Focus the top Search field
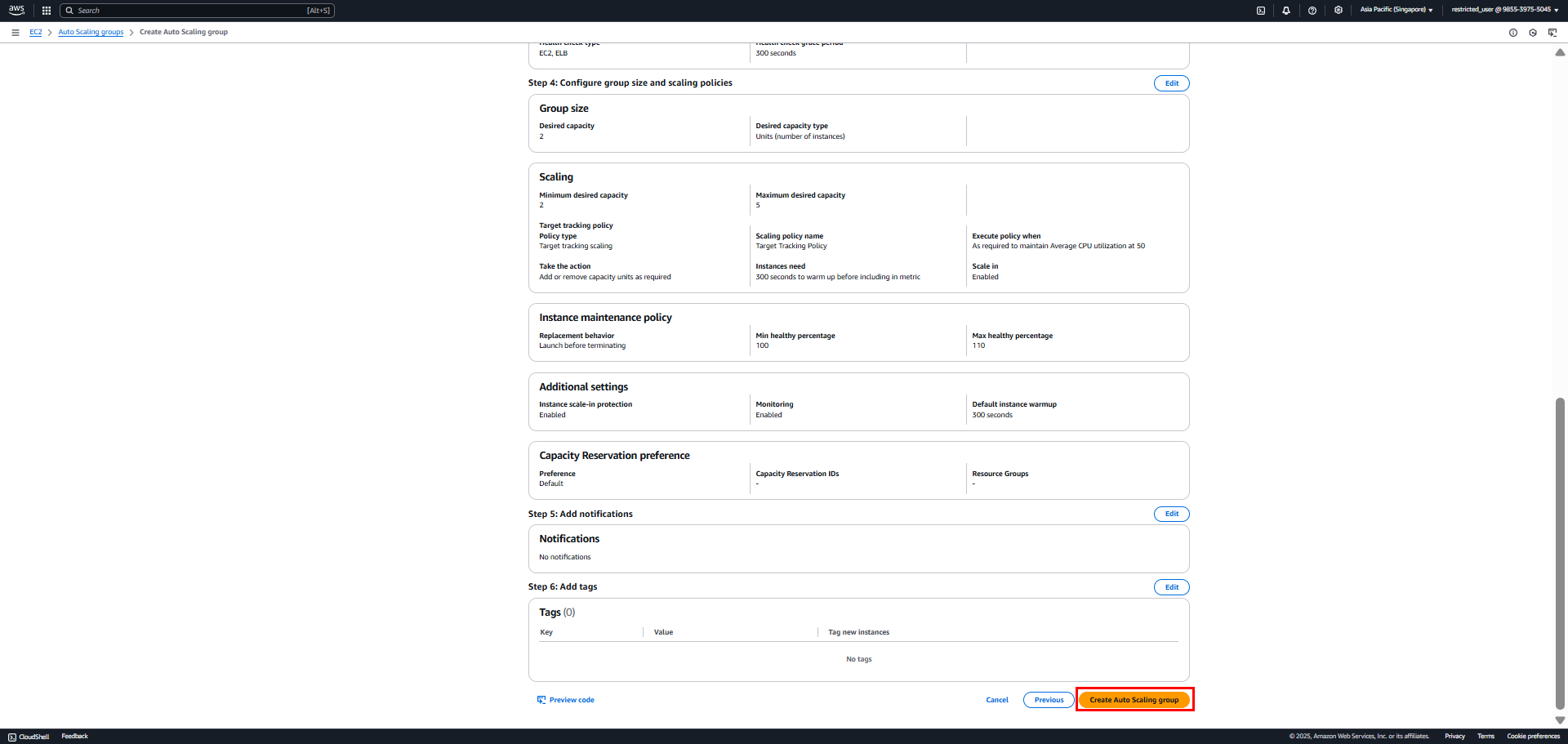This screenshot has width=1568, height=744. 197,11
